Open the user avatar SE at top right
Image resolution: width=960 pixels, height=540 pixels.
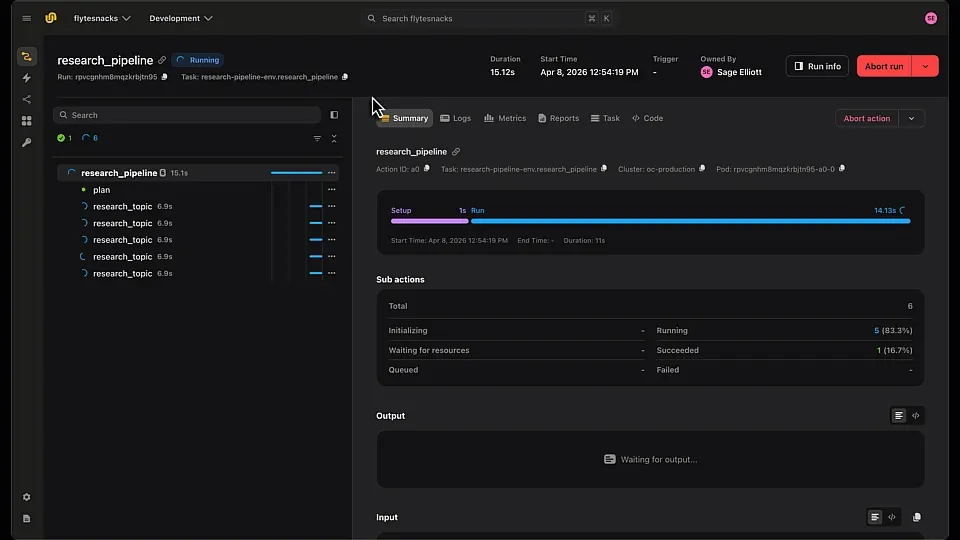[x=931, y=18]
